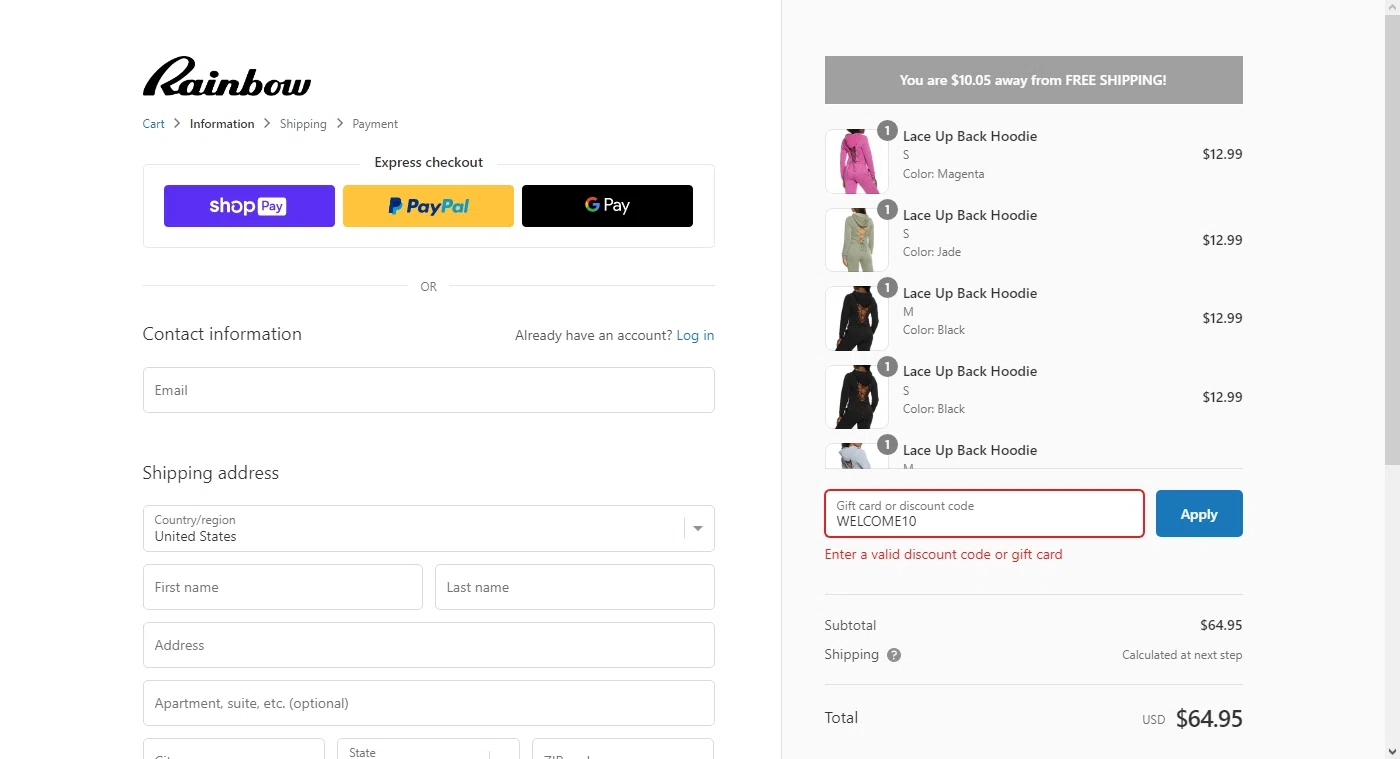Focus the Email input field
The width and height of the screenshot is (1400, 759).
(x=428, y=390)
